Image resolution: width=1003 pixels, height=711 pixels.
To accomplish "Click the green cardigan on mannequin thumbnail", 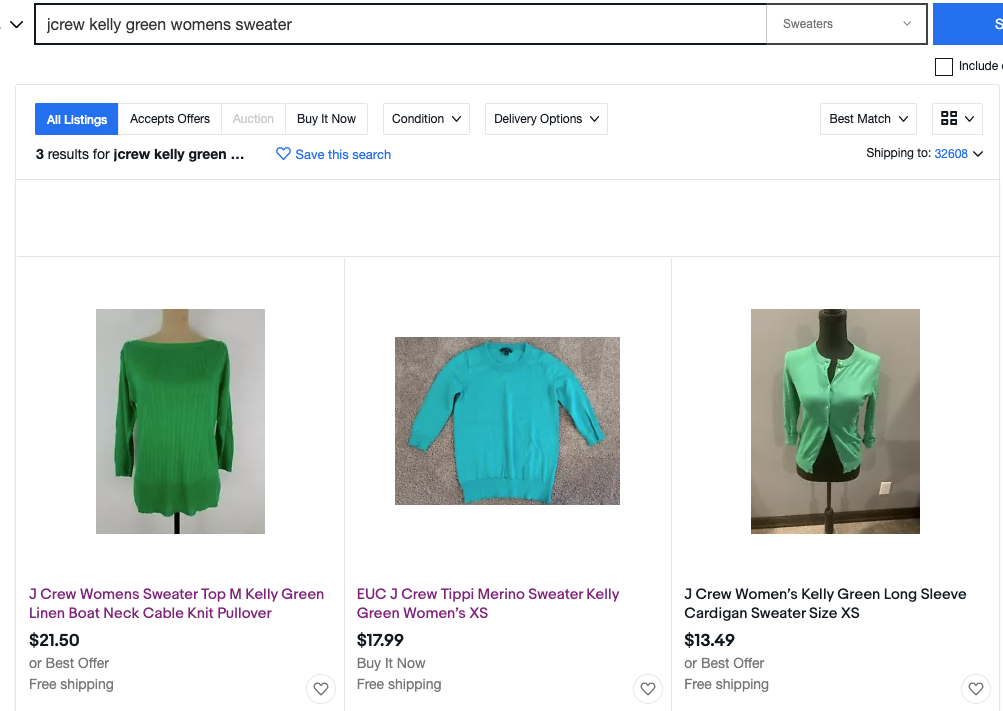I will (x=835, y=421).
